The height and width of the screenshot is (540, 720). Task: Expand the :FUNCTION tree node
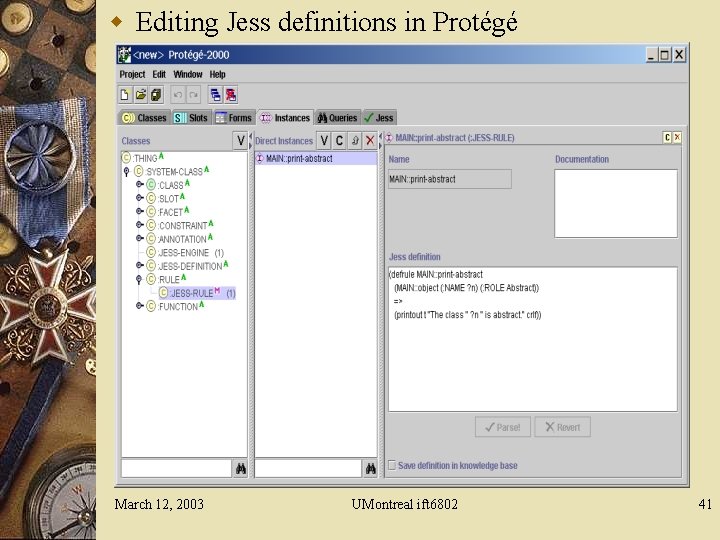[140, 306]
